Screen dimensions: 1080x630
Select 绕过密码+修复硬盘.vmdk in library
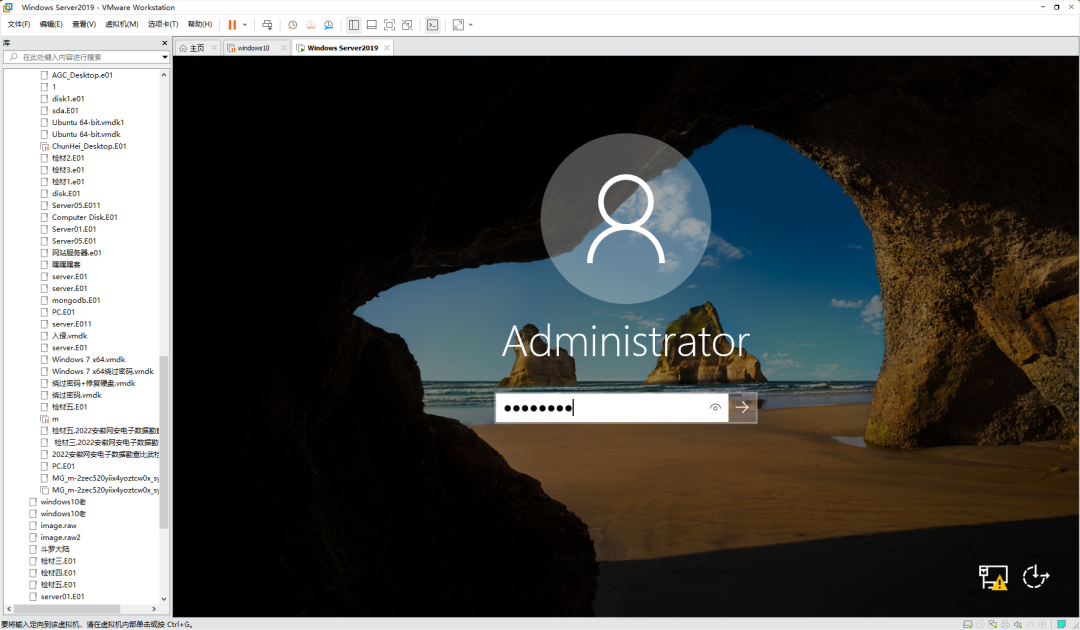(94, 384)
